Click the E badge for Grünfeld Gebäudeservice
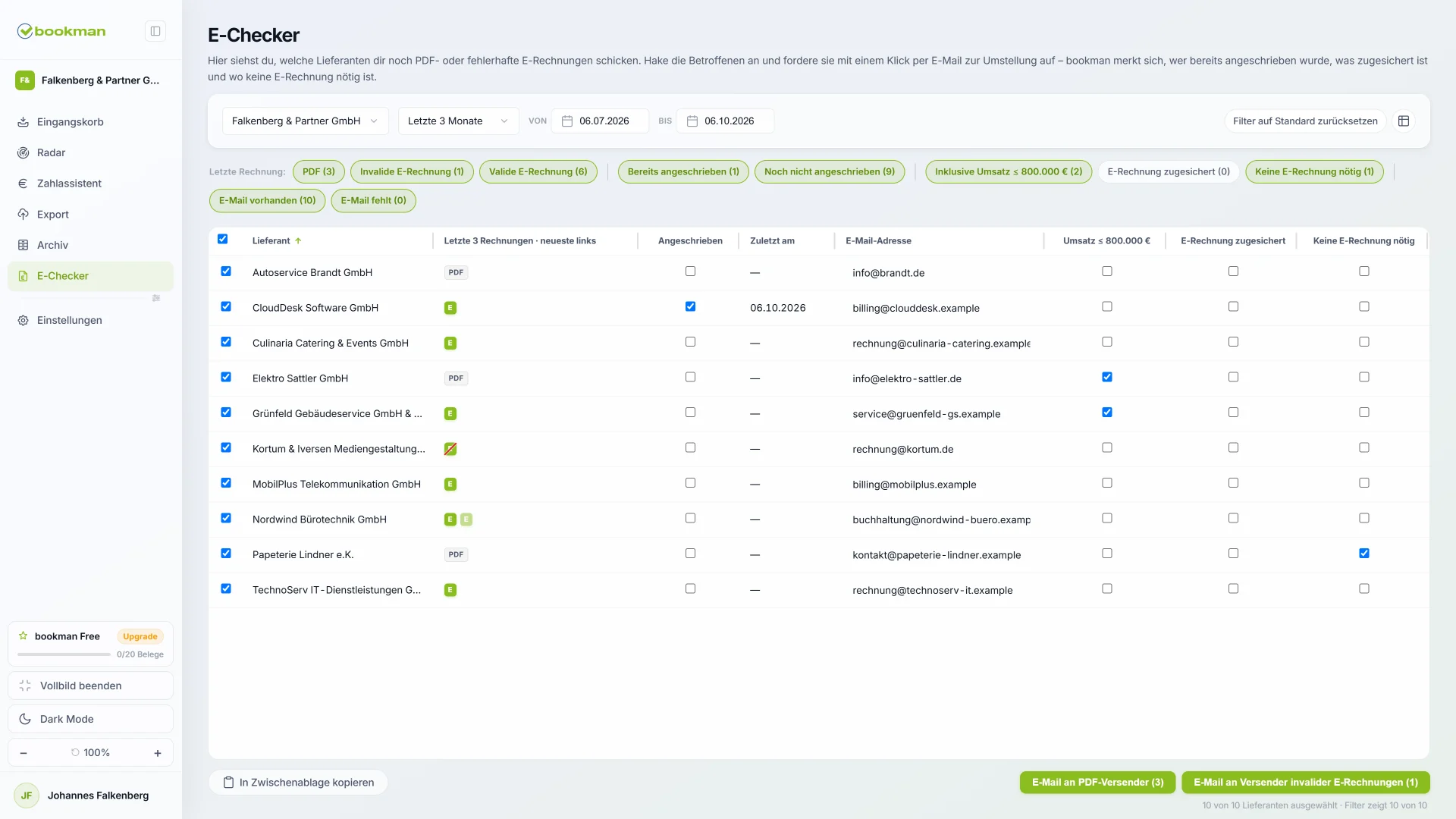This screenshot has width=1456, height=819. [x=450, y=414]
